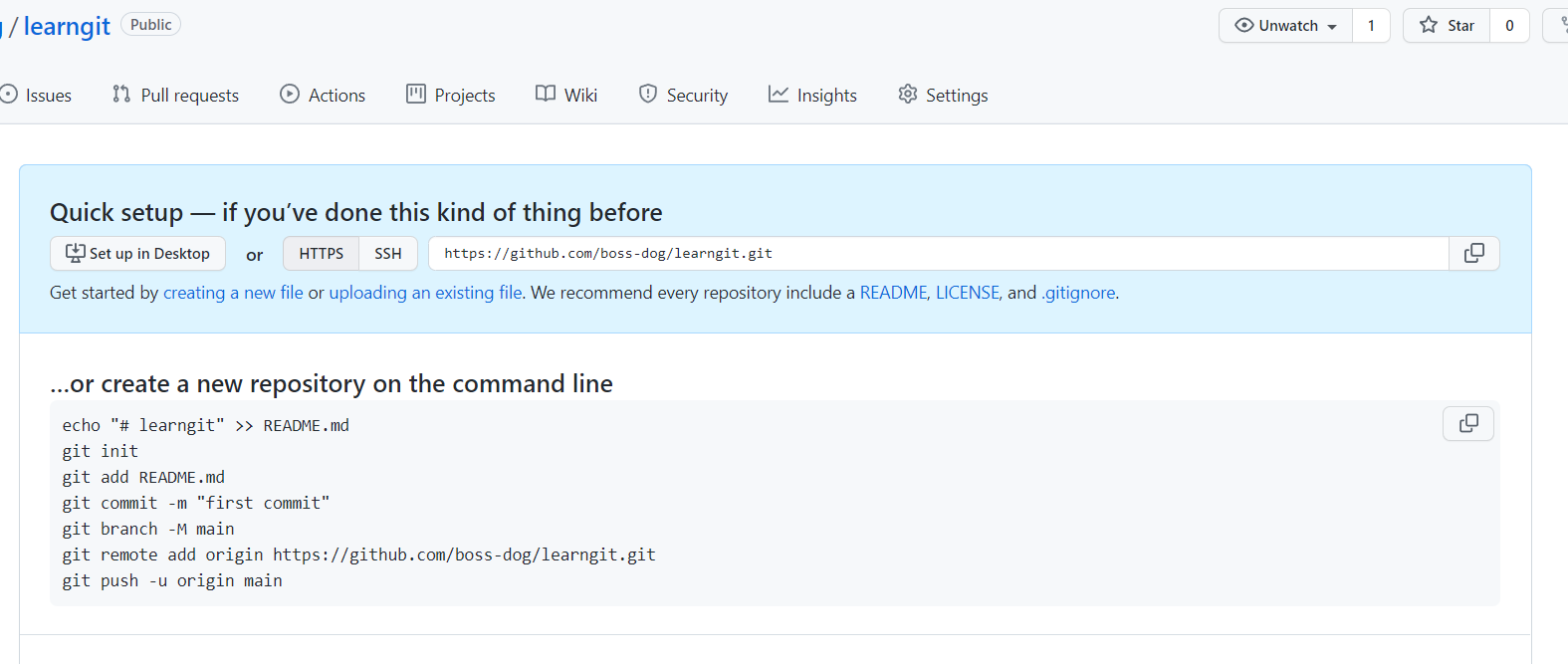Click the Wiki book icon

[546, 94]
